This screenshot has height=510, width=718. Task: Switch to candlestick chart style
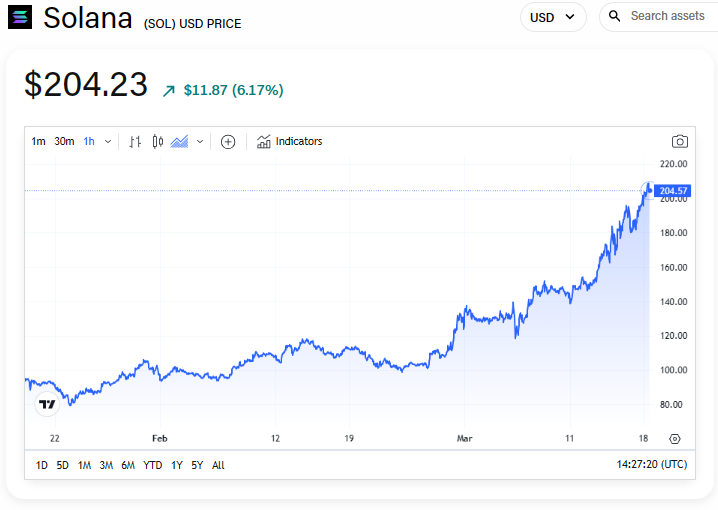[x=157, y=142]
